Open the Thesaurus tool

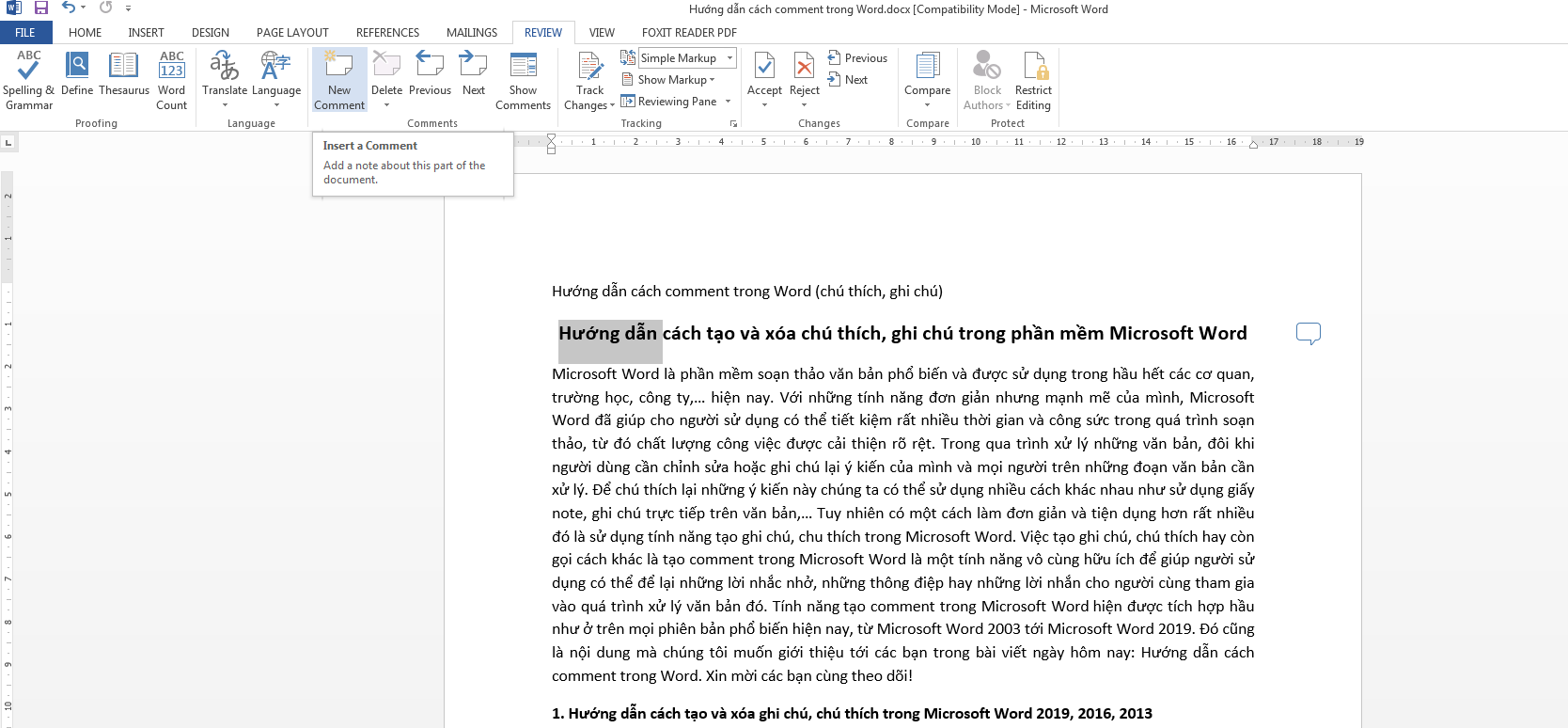pyautogui.click(x=124, y=68)
